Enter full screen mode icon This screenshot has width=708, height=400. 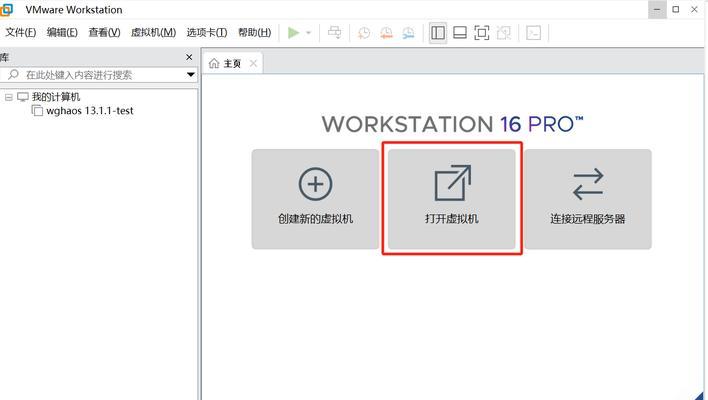pos(482,33)
